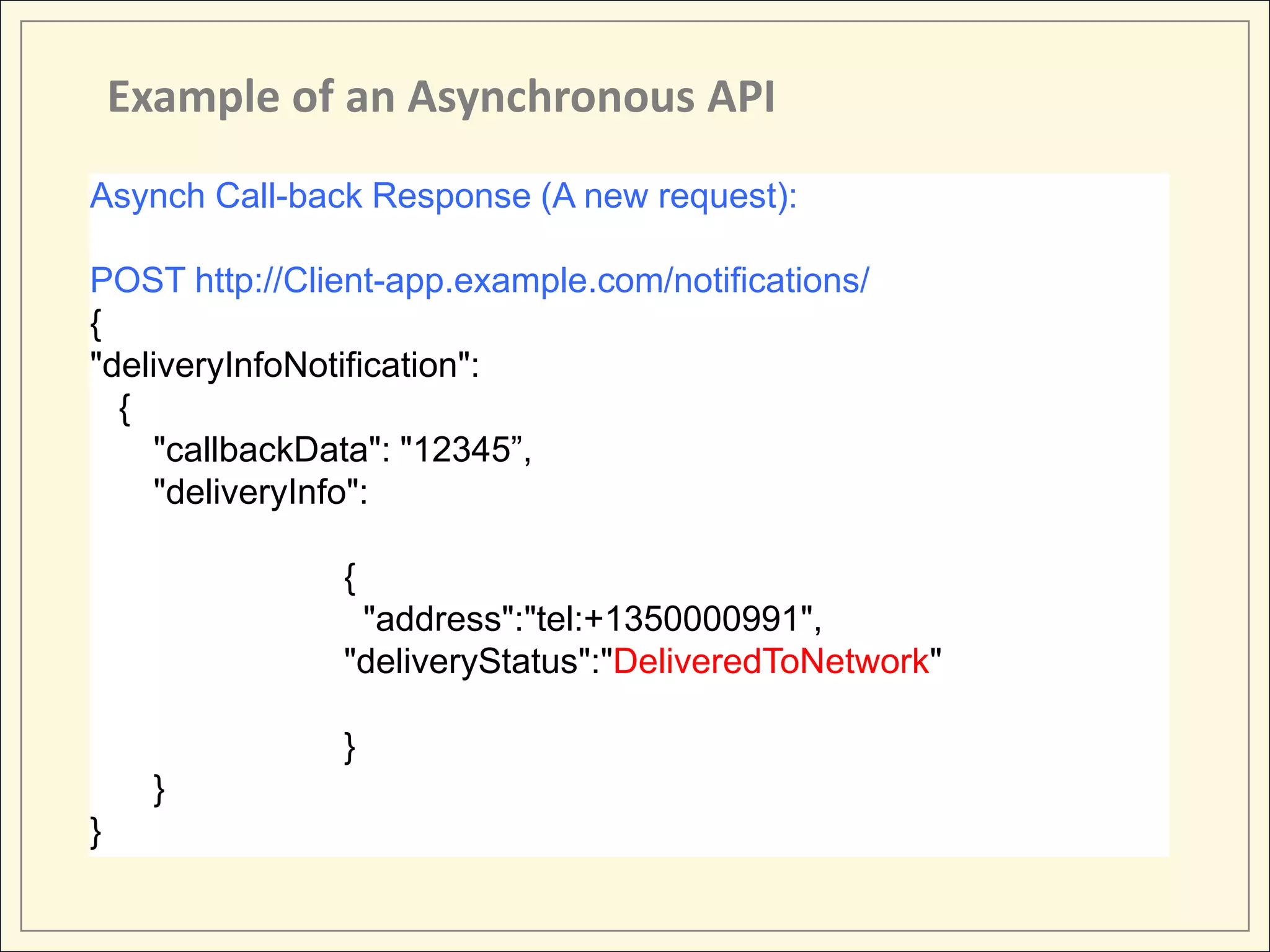This screenshot has width=1270, height=952.
Task: Click the "address" key
Action: coord(438,619)
